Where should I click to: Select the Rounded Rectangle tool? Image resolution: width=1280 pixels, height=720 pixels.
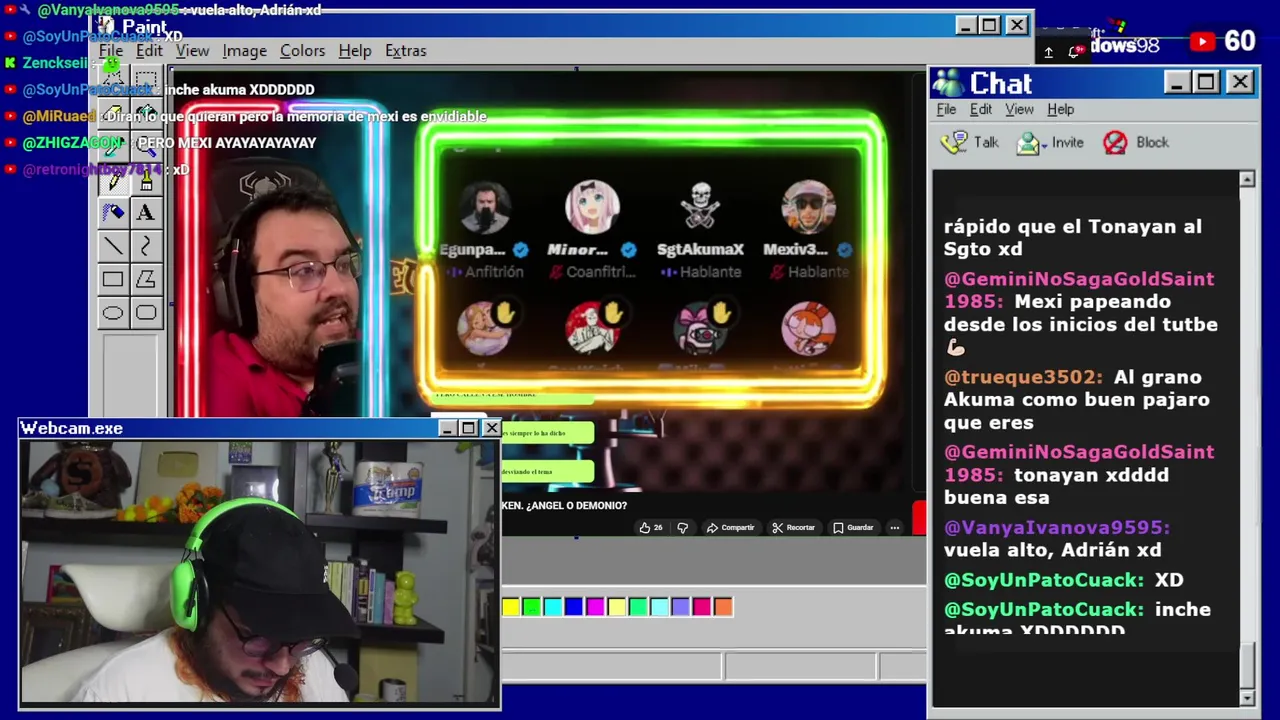click(x=146, y=313)
